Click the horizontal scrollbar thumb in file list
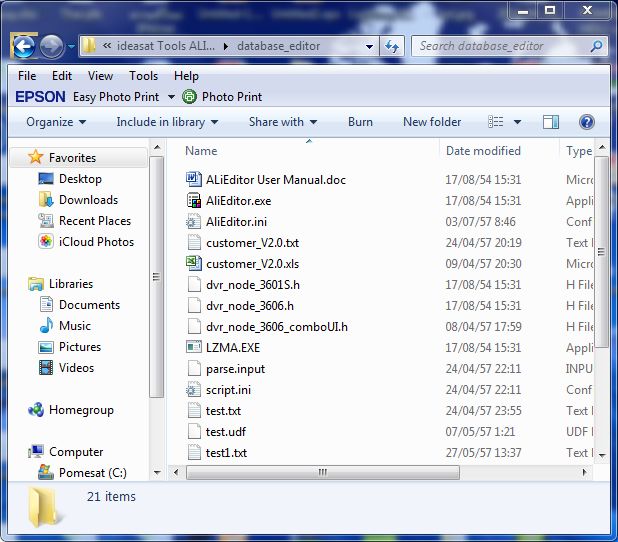This screenshot has height=542, width=618. click(322, 472)
